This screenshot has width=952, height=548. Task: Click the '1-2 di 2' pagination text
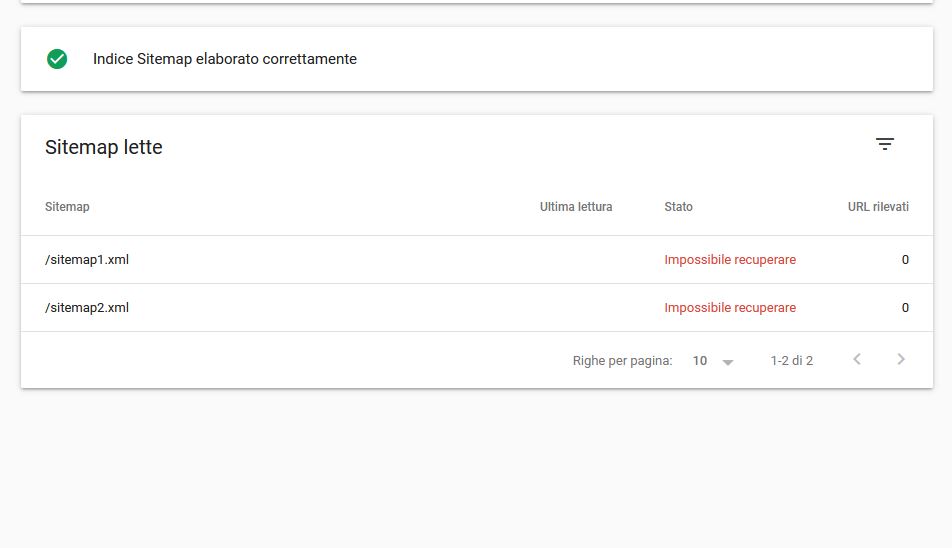tap(792, 360)
